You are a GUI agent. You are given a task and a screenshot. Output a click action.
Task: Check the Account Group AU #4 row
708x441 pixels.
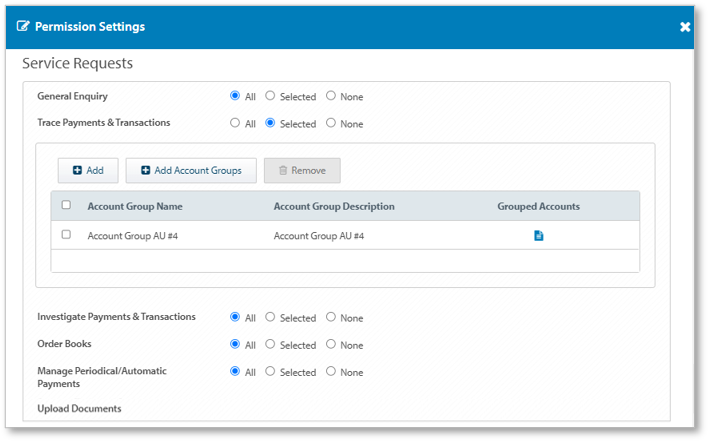pos(66,235)
